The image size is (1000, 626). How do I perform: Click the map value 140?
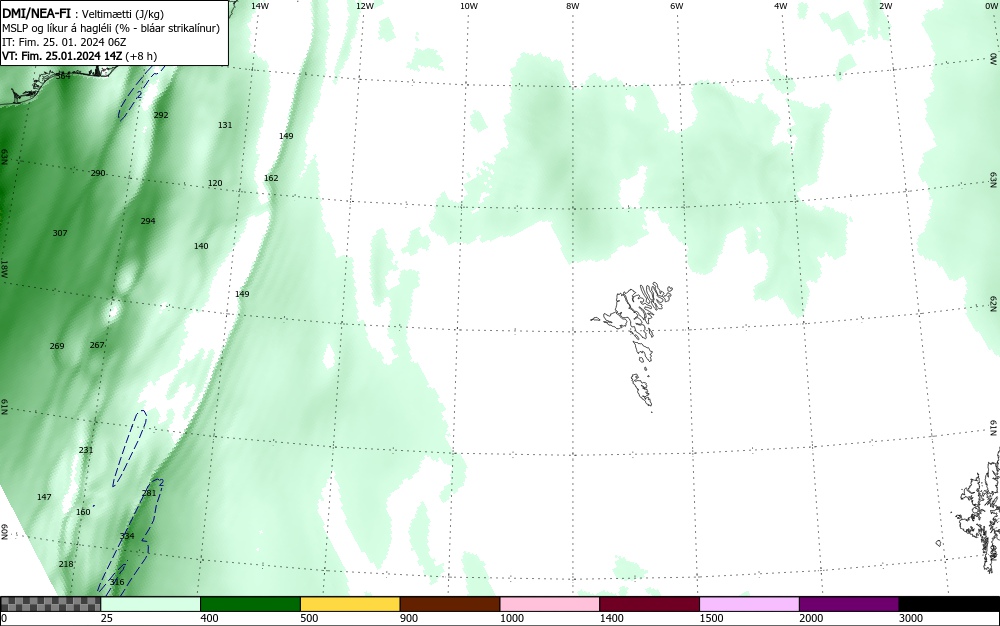coord(201,246)
